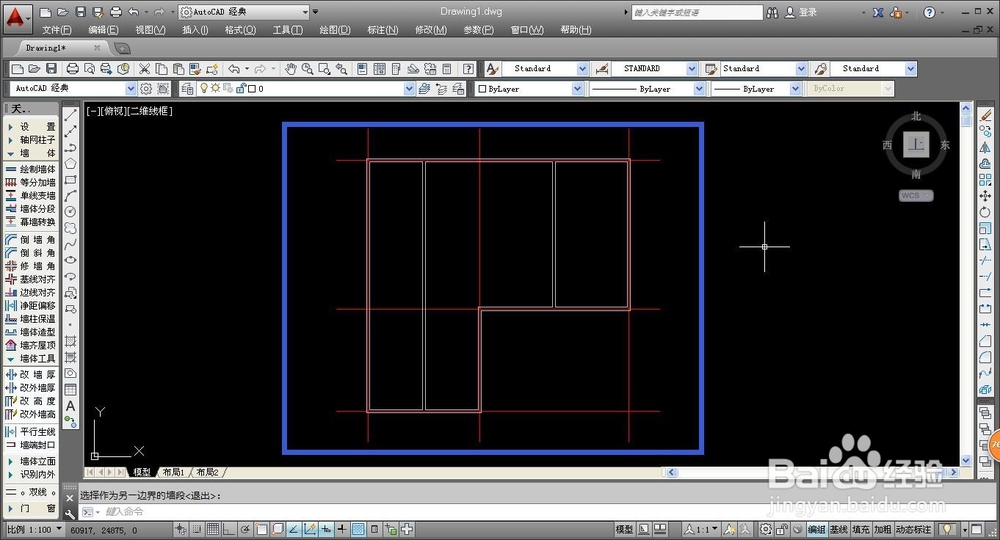The height and width of the screenshot is (540, 1000).
Task: Click the vertical scrollbar down arrow of the drawing area
Action: click(x=966, y=460)
